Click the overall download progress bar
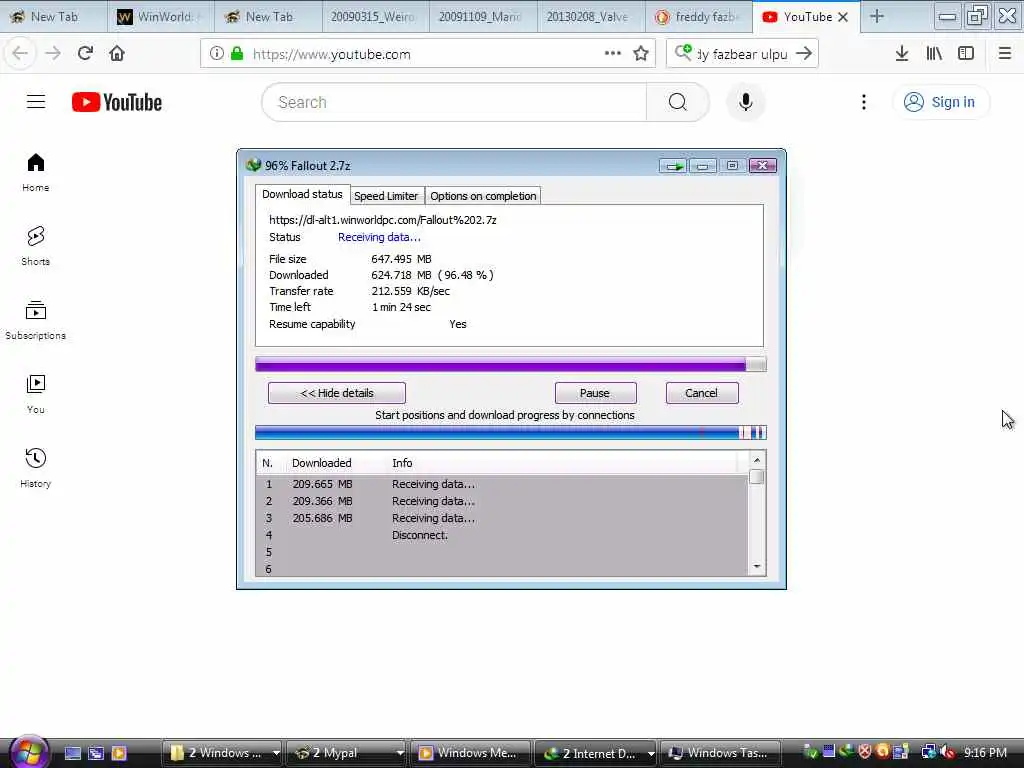 (x=511, y=364)
